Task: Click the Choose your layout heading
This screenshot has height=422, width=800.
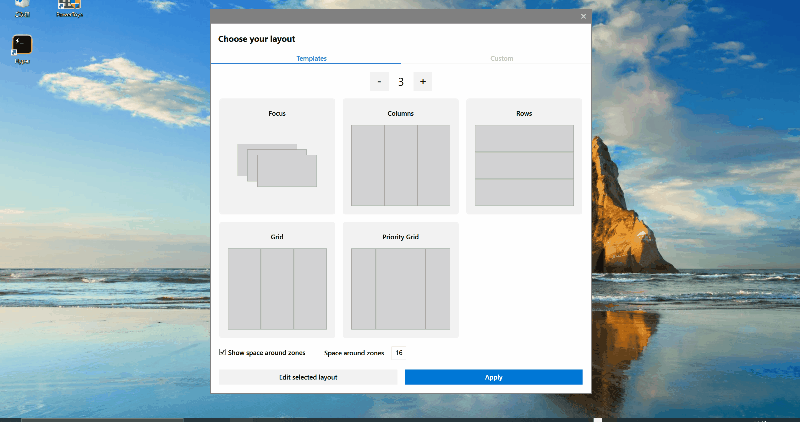Action: click(257, 39)
